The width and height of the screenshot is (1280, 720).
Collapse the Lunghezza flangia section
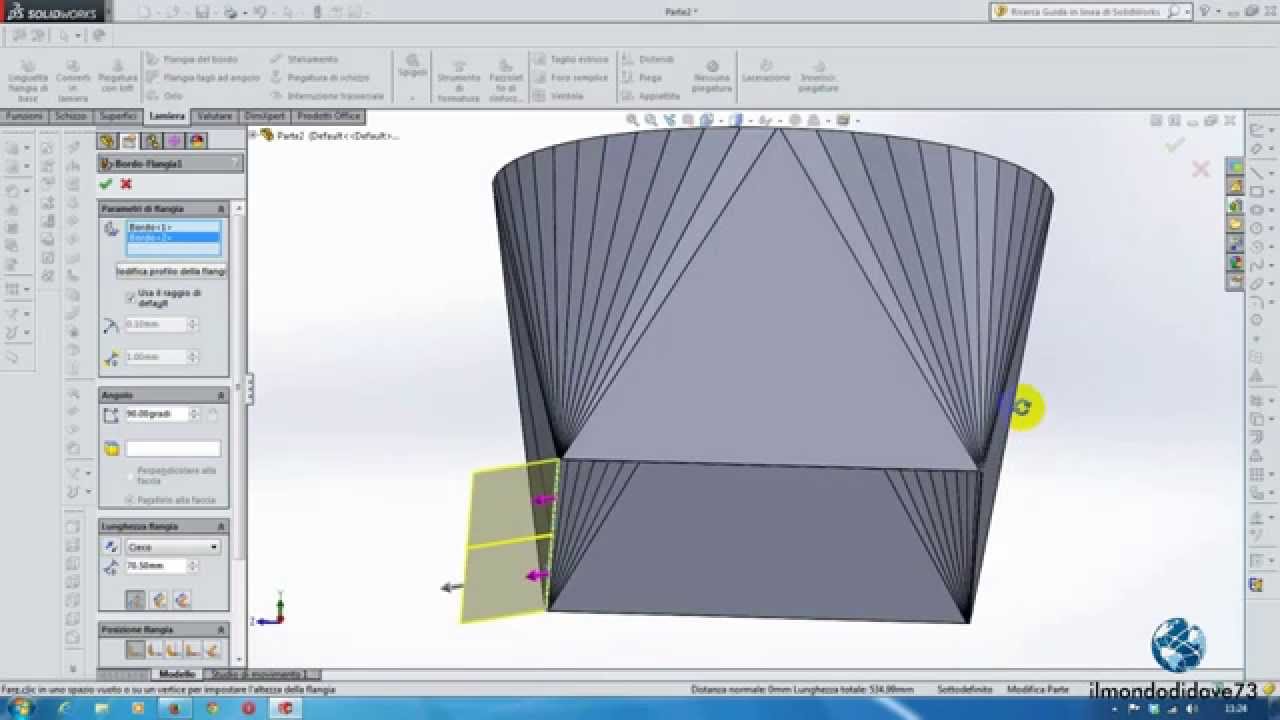click(x=221, y=526)
